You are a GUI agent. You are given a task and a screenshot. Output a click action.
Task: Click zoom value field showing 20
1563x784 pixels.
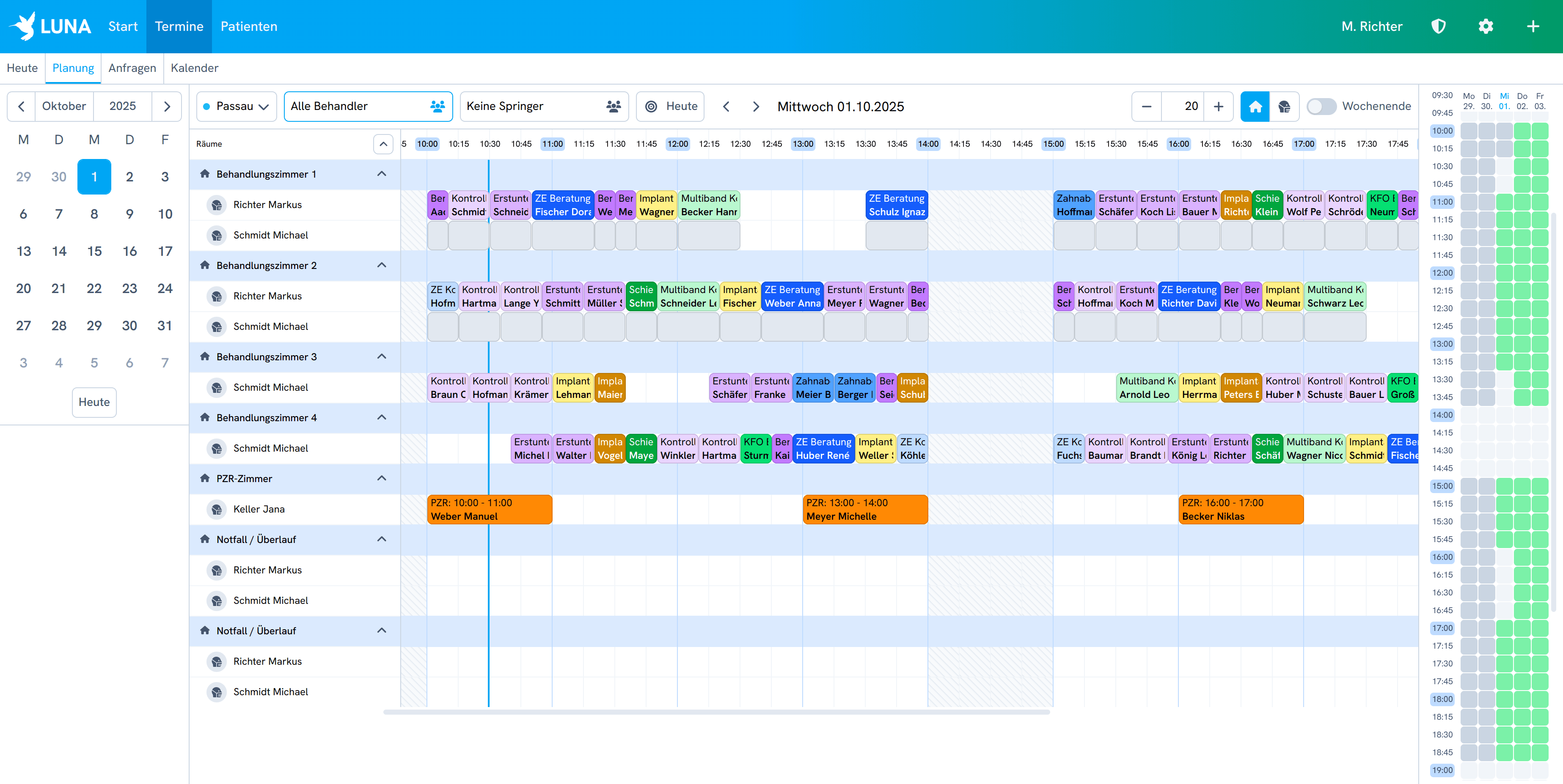click(1183, 106)
